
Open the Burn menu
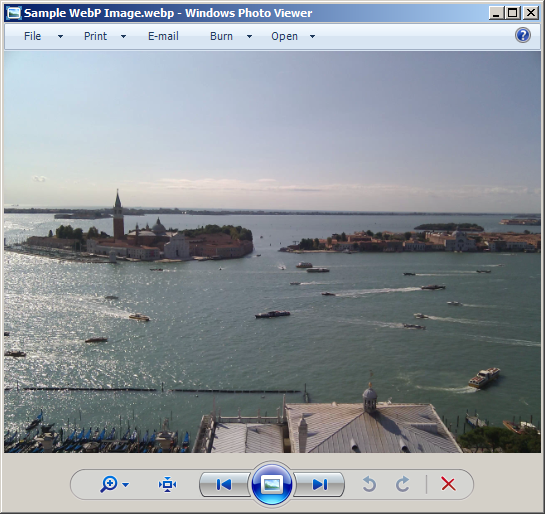221,36
